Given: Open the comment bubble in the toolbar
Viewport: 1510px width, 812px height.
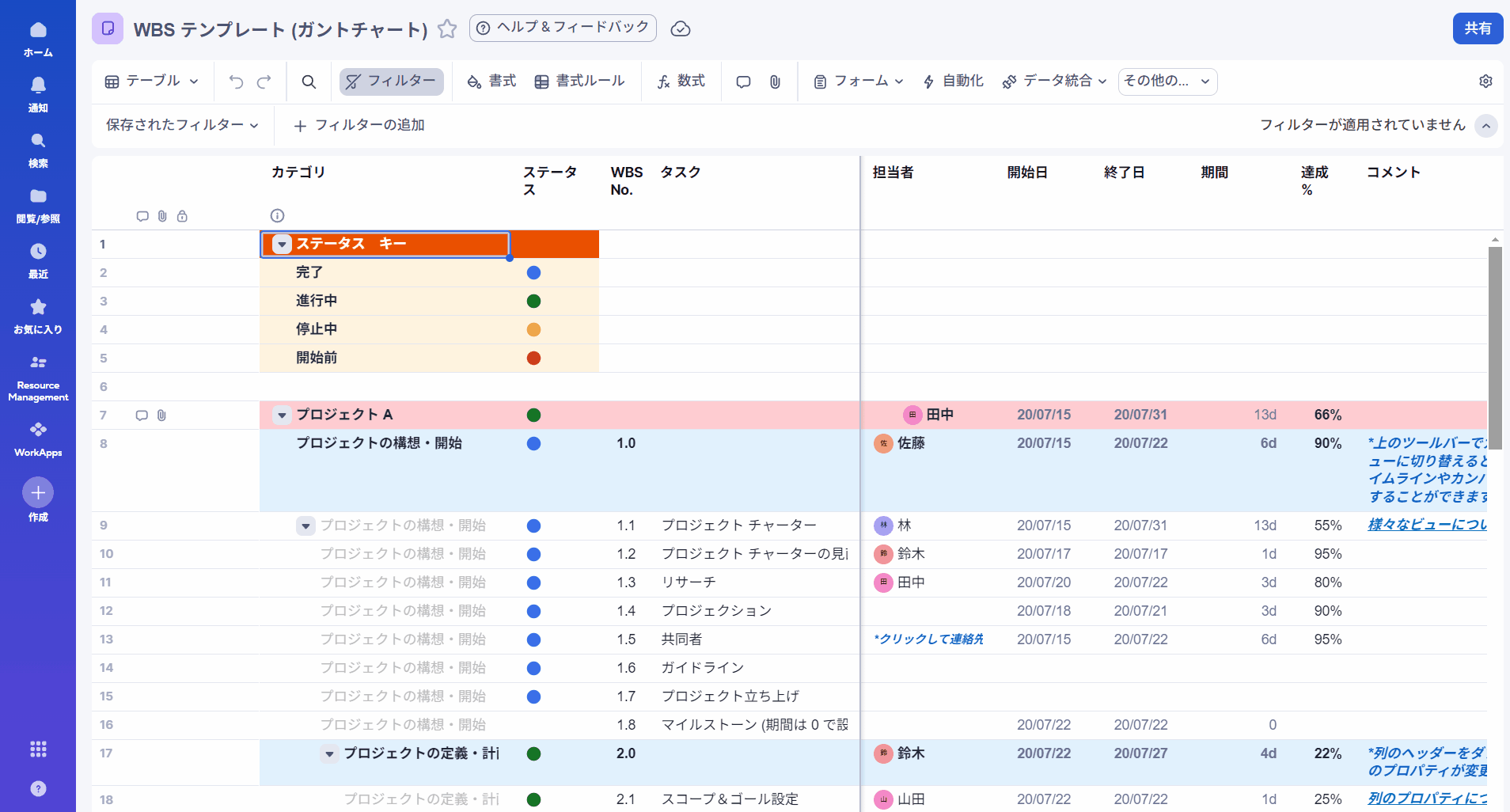Looking at the screenshot, I should tap(742, 81).
